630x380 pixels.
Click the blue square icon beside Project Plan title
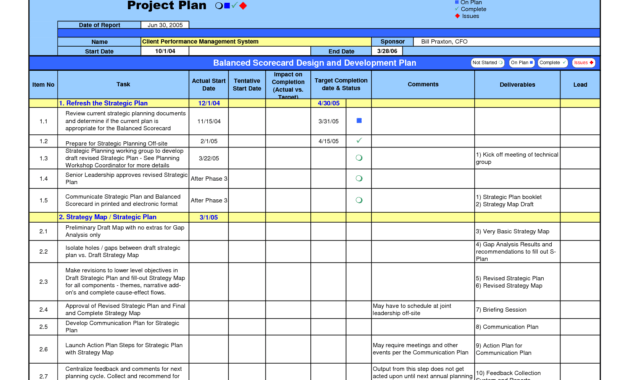pyautogui.click(x=227, y=6)
